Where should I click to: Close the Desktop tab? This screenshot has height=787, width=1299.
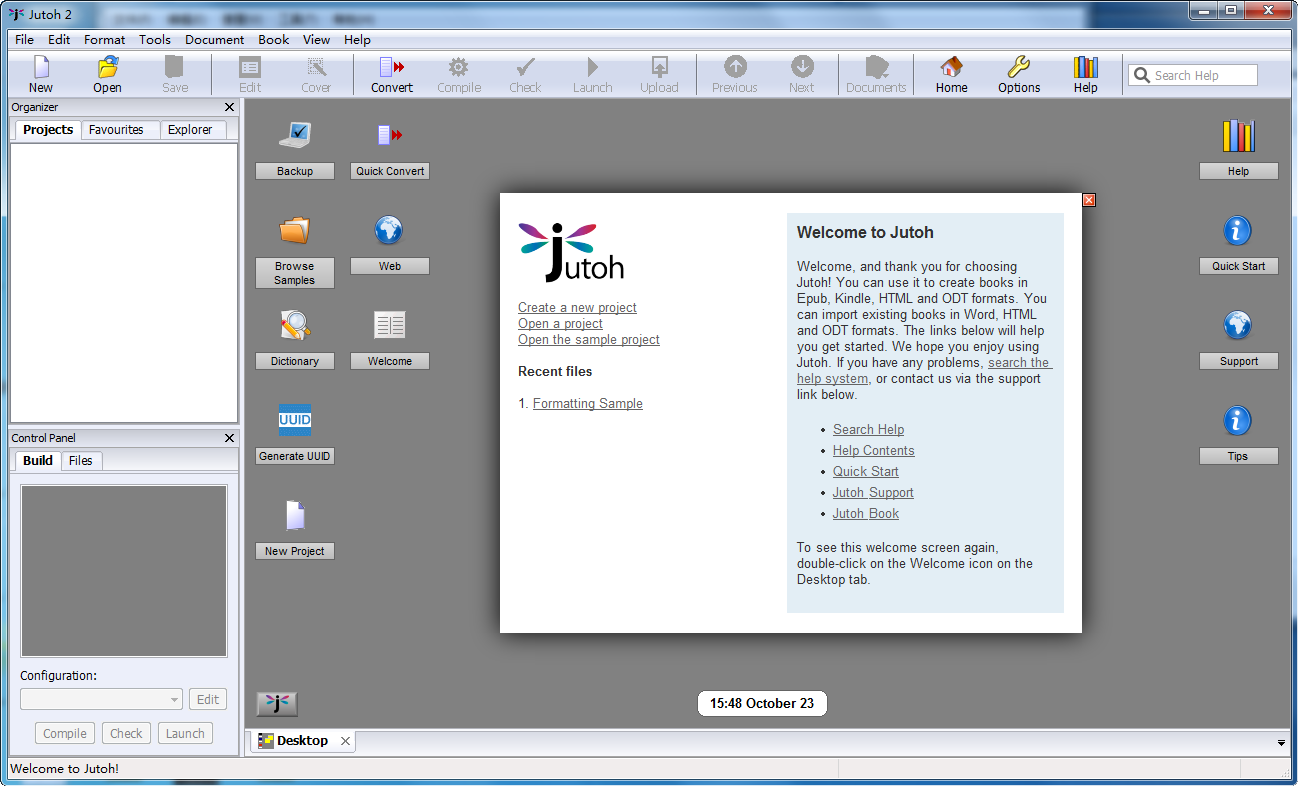pos(345,741)
